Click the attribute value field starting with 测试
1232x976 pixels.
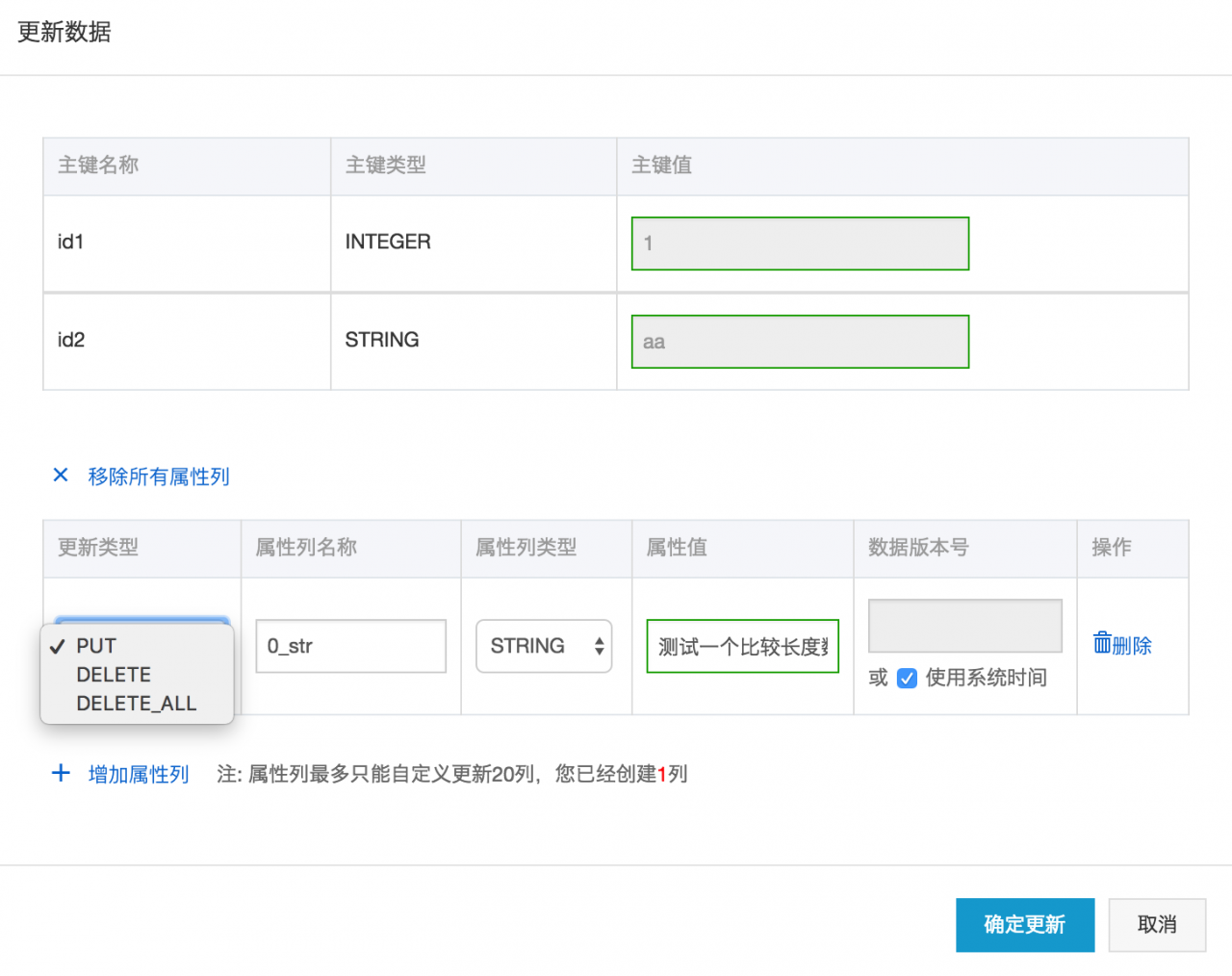coord(743,646)
